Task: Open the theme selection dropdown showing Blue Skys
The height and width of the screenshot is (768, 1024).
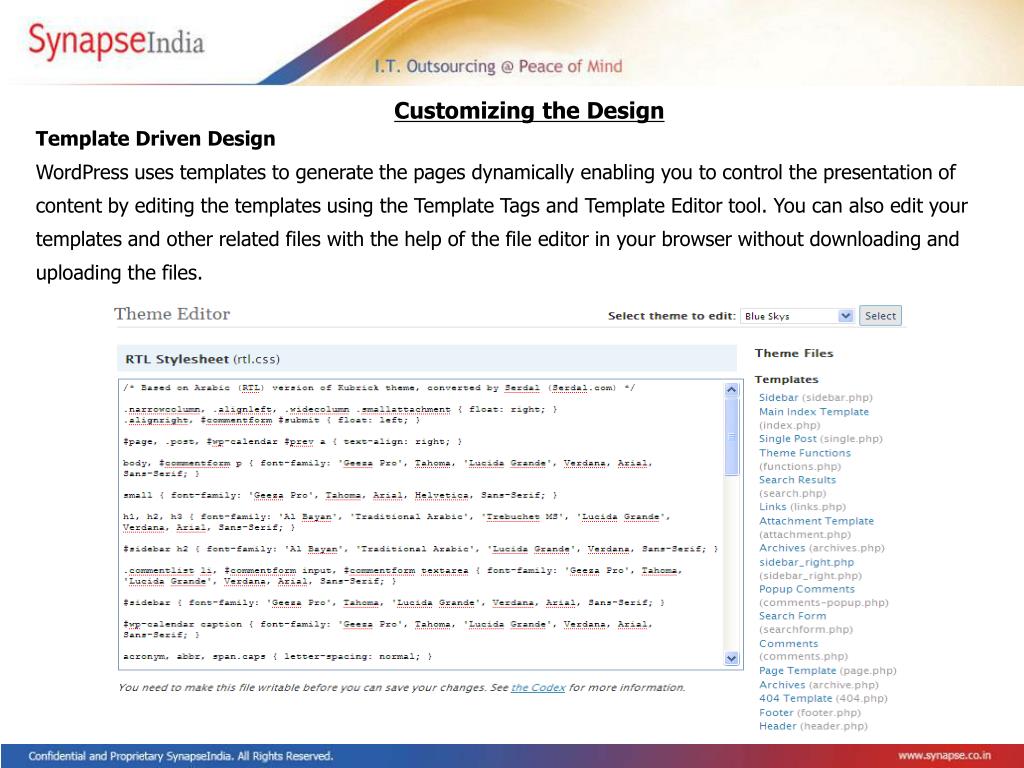Action: (x=797, y=316)
